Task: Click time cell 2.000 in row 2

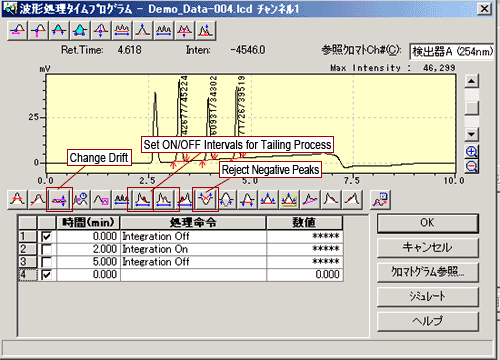Action: [87, 249]
